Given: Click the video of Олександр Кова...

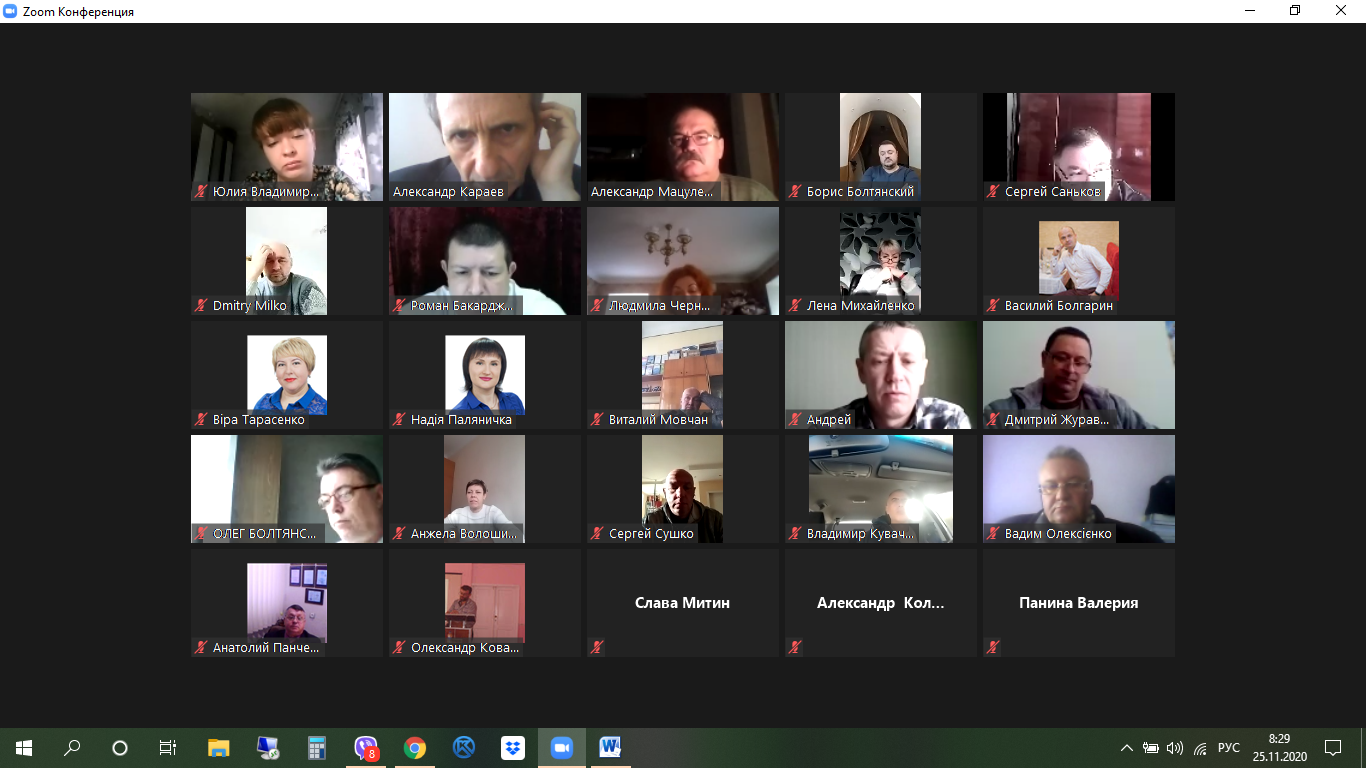Looking at the screenshot, I should coord(485,603).
